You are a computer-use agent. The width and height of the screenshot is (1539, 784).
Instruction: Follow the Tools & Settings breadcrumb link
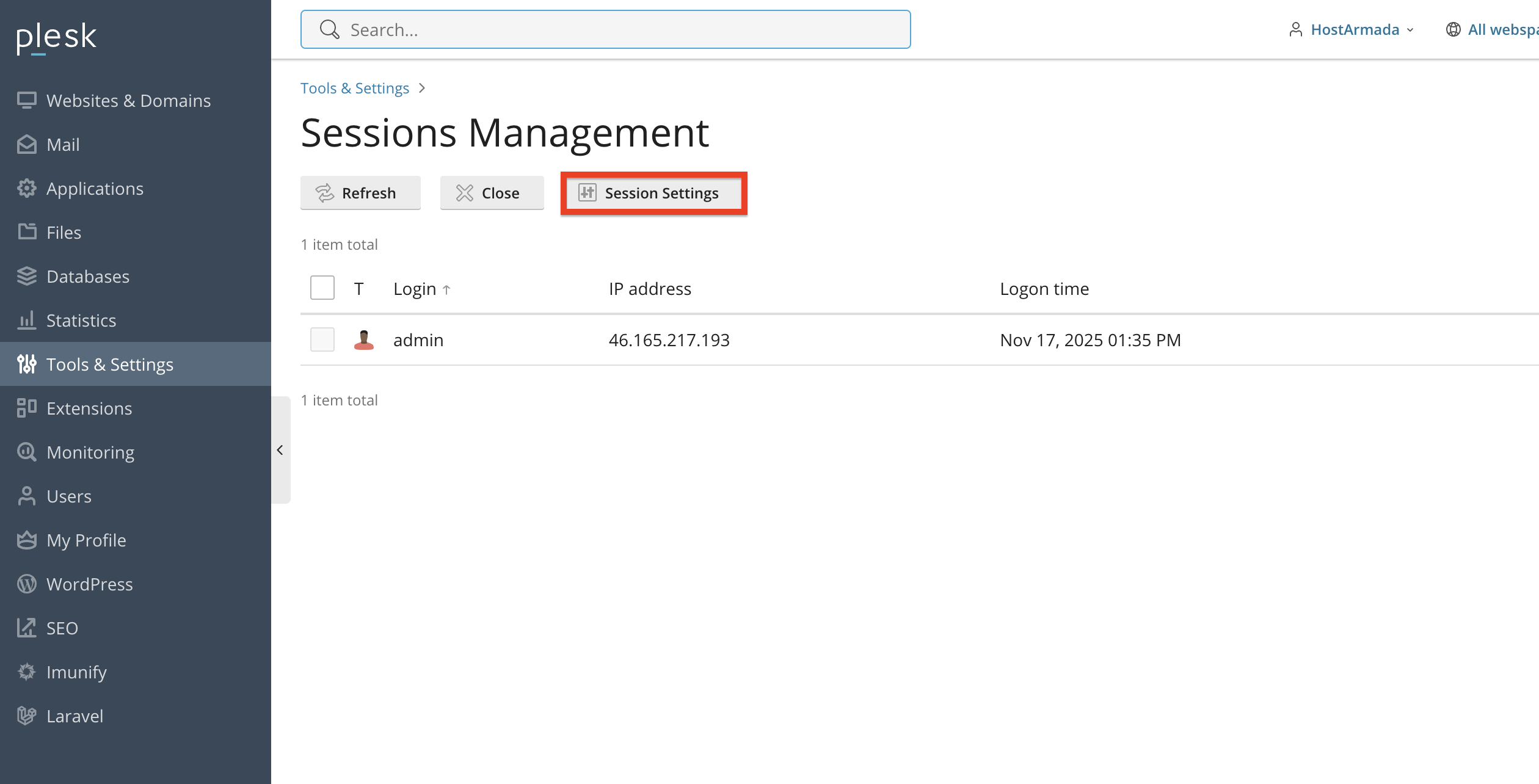pos(355,89)
